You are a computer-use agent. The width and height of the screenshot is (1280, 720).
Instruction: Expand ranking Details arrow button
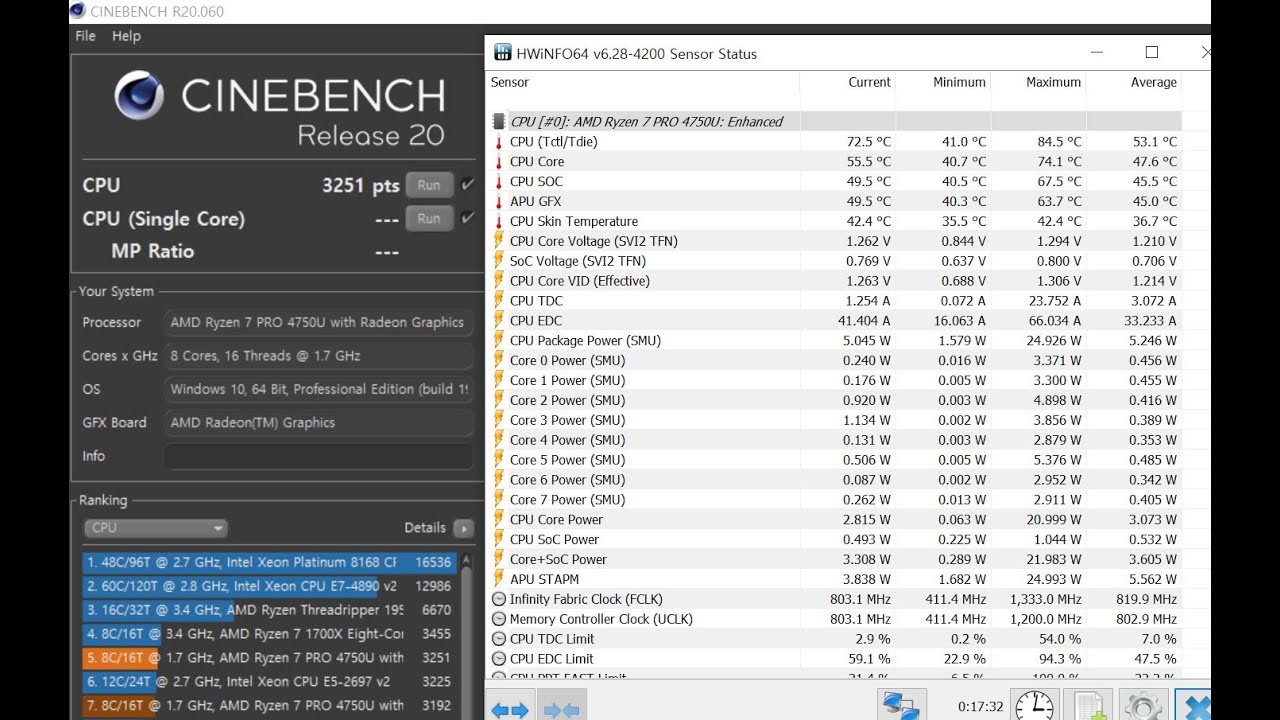463,528
